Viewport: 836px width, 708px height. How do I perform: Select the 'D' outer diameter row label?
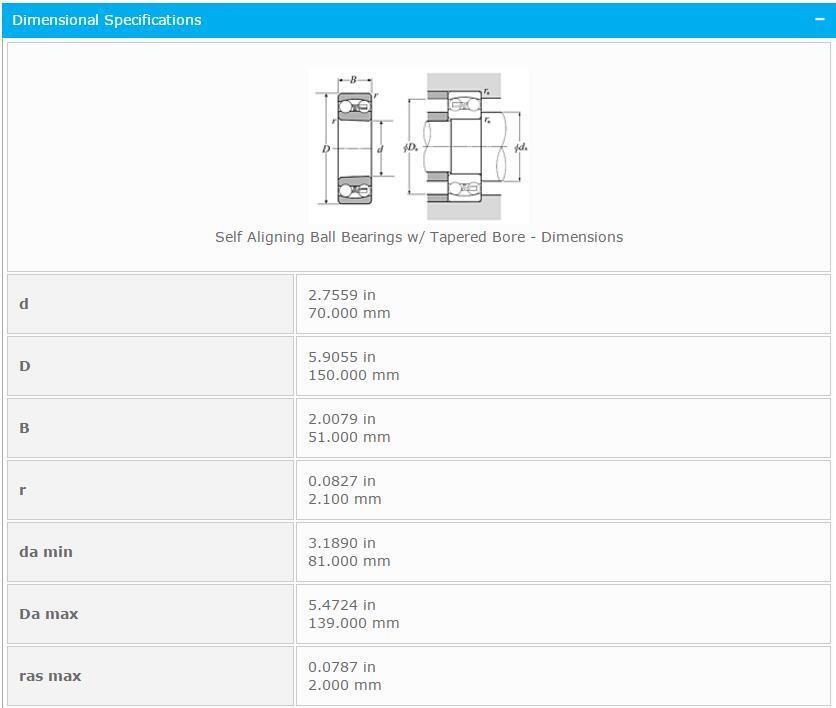coord(25,366)
